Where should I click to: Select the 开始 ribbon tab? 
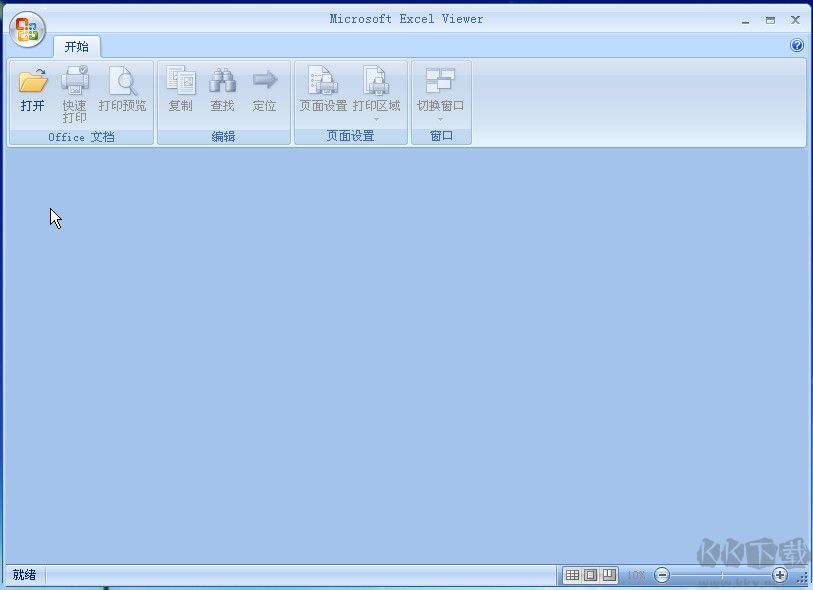(77, 45)
